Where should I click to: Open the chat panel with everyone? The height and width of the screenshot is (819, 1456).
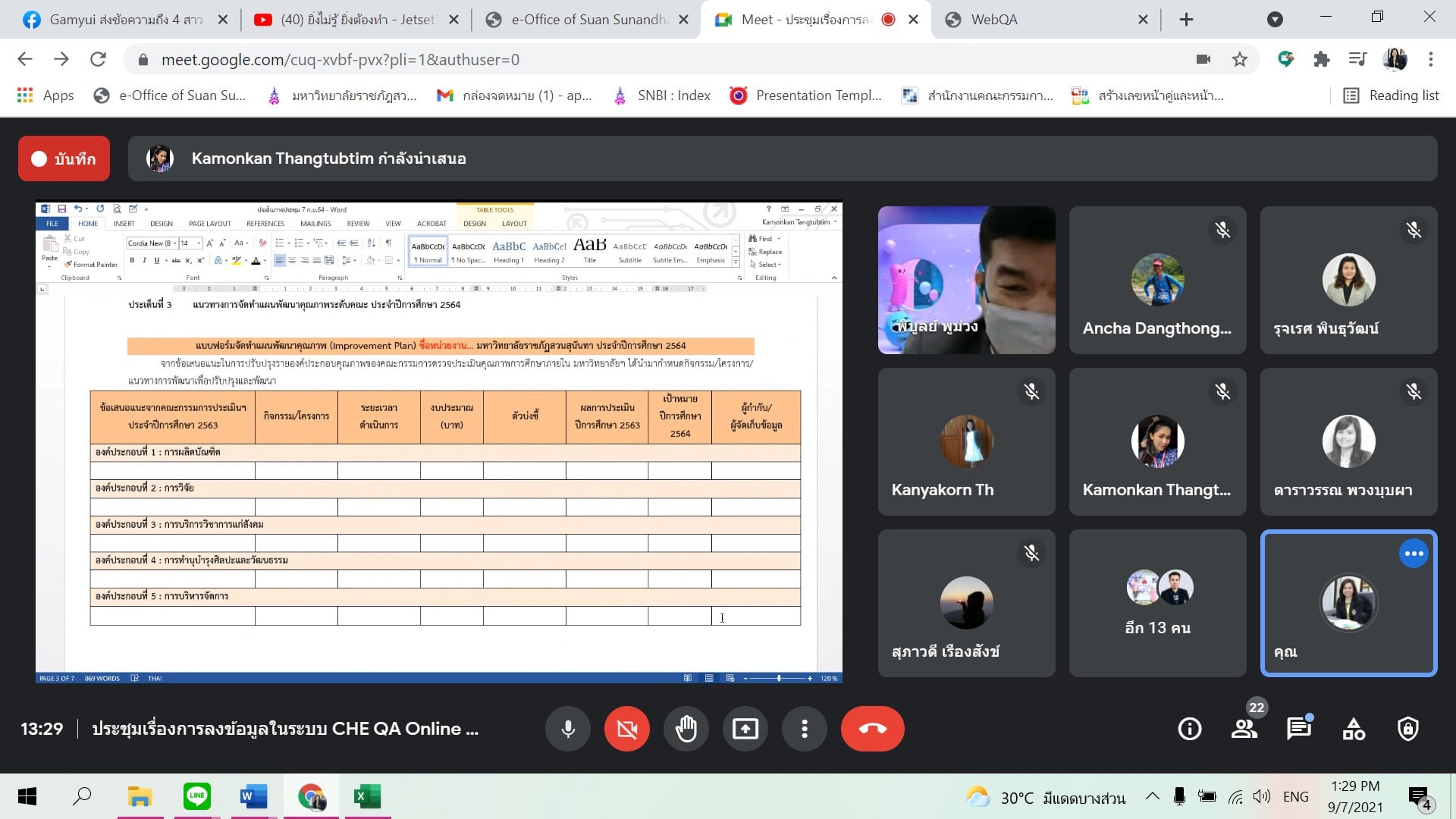(1298, 729)
